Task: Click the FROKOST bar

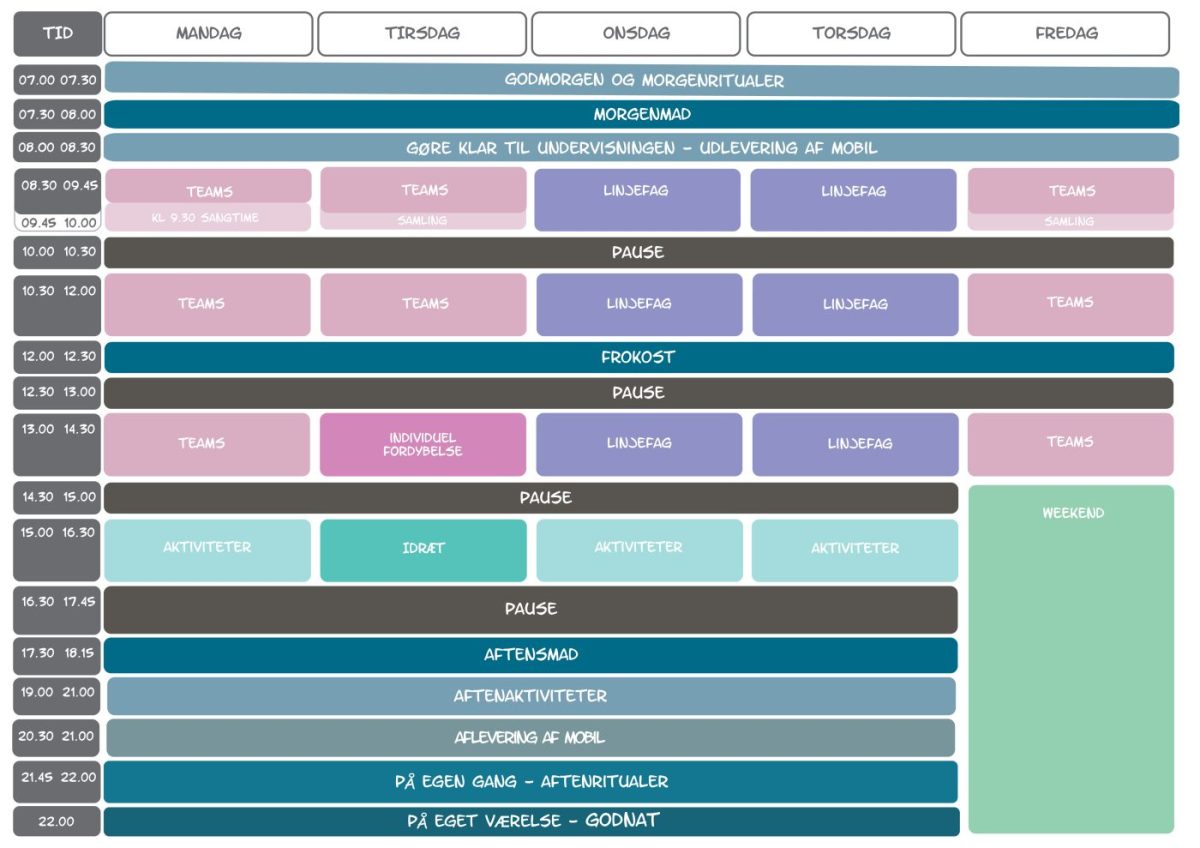Action: pyautogui.click(x=639, y=357)
